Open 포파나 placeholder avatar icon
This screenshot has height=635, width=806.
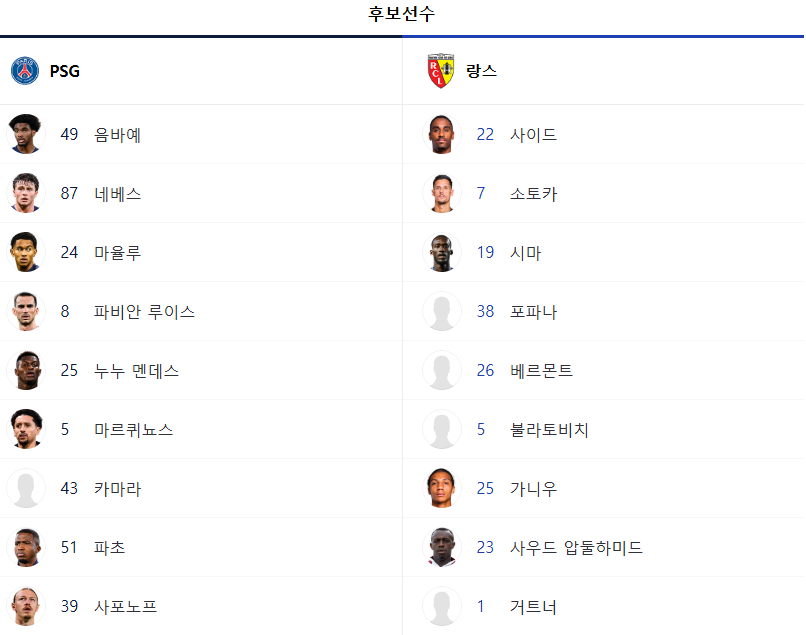[x=442, y=312]
